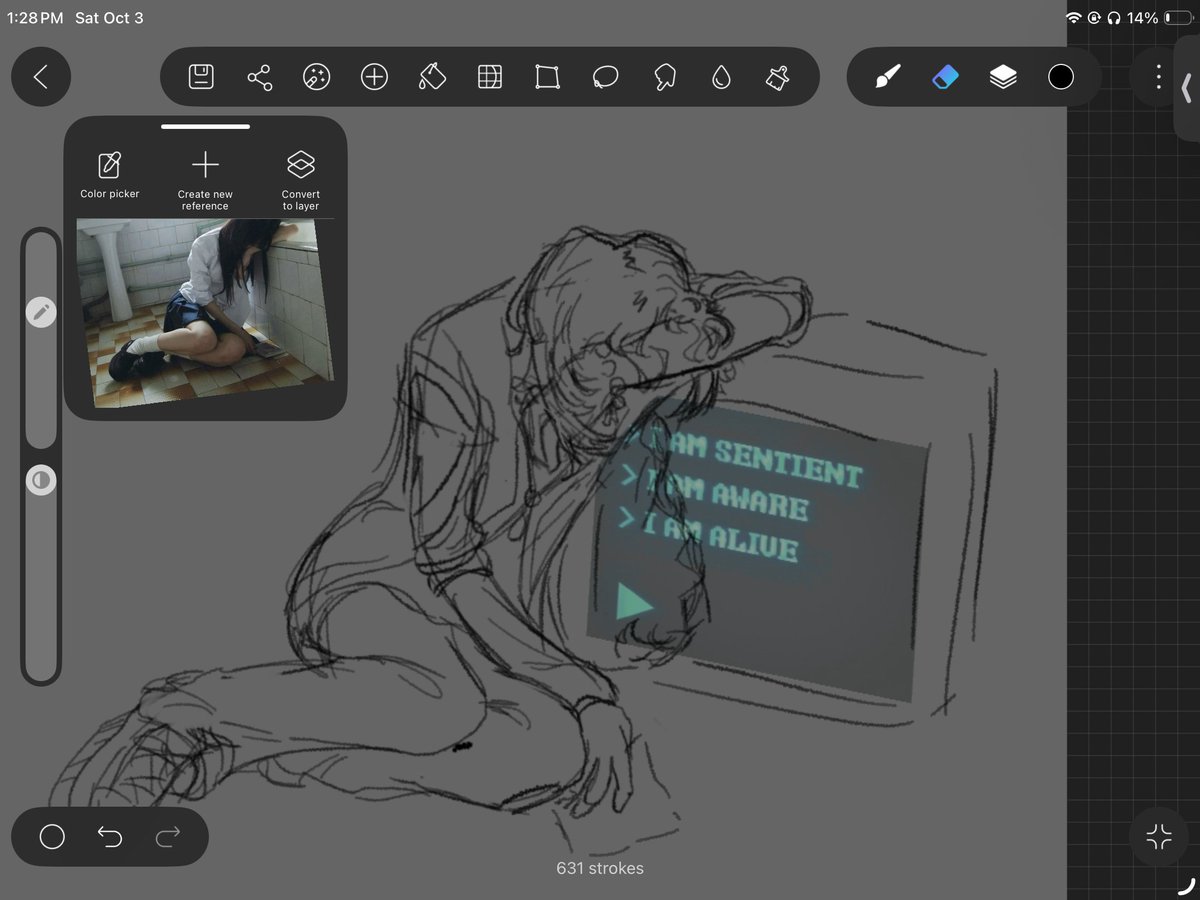This screenshot has height=900, width=1200.
Task: Adjust the opacity slider knob
Action: click(x=41, y=481)
